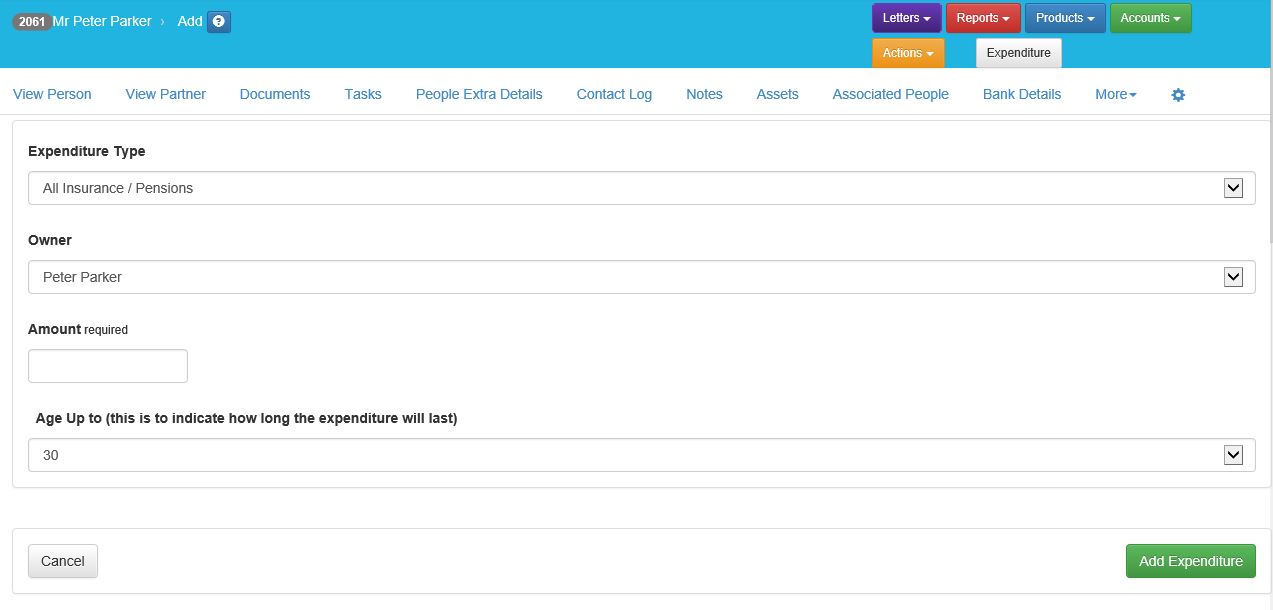Switch to the Documents tab

pos(275,94)
